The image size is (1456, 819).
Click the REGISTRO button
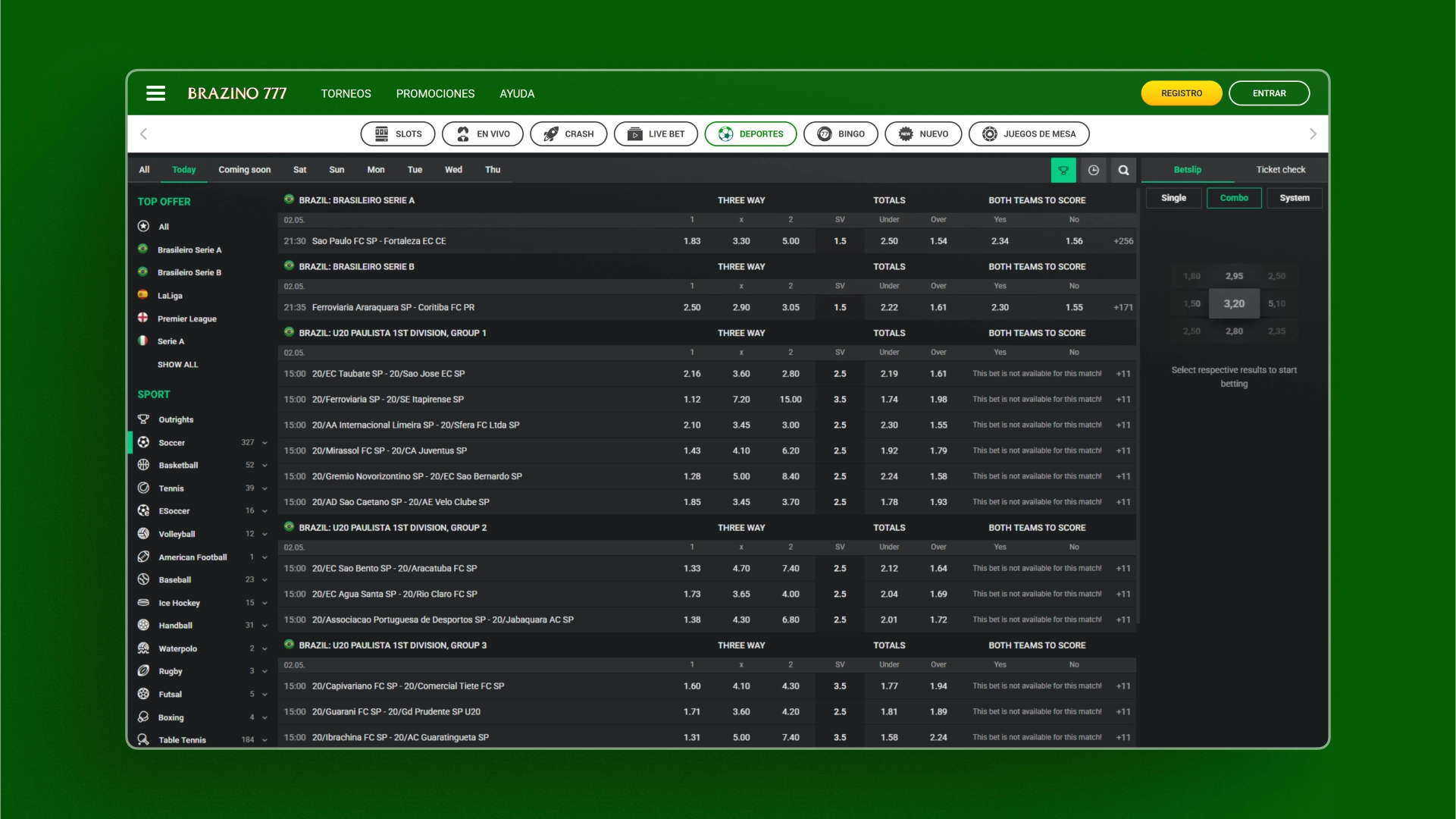point(1182,93)
